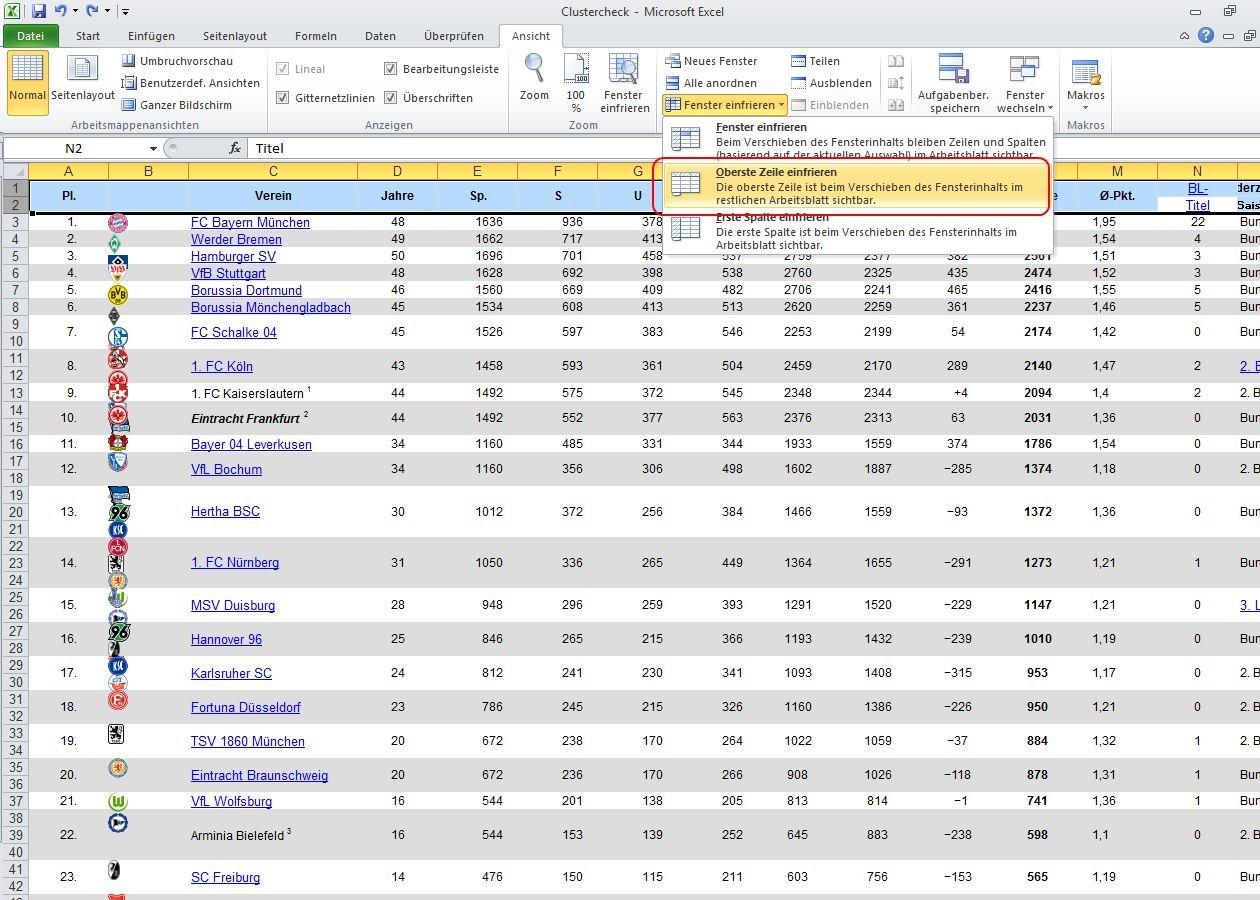Screen dimensions: 1260x900
Task: Open the SC Freiburg link
Action: tap(225, 877)
